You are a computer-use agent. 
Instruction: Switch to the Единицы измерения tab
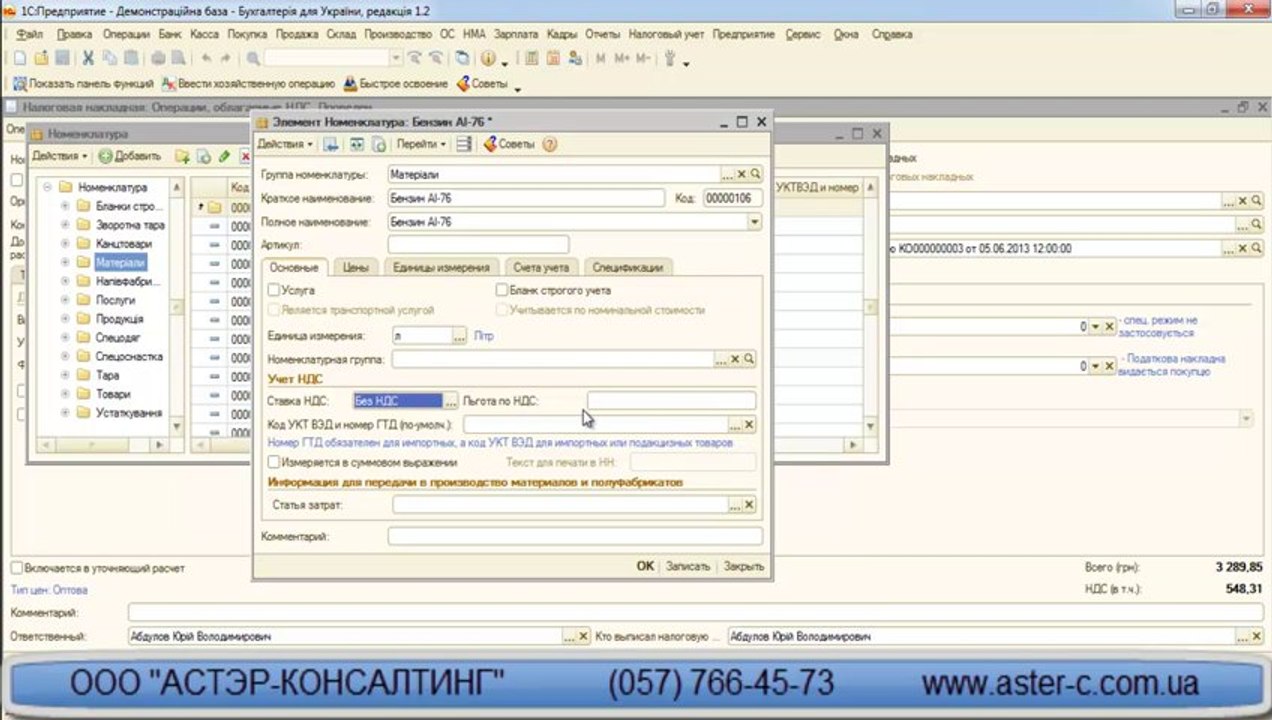441,267
